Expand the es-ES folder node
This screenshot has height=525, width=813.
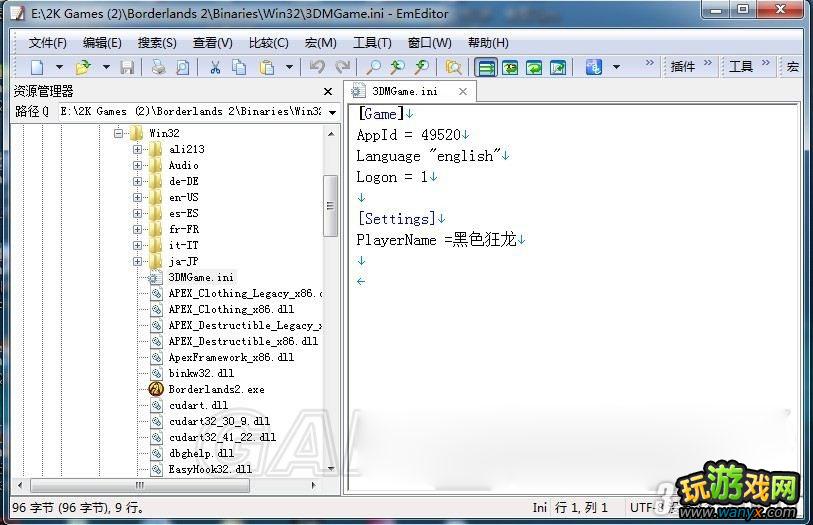click(x=137, y=214)
